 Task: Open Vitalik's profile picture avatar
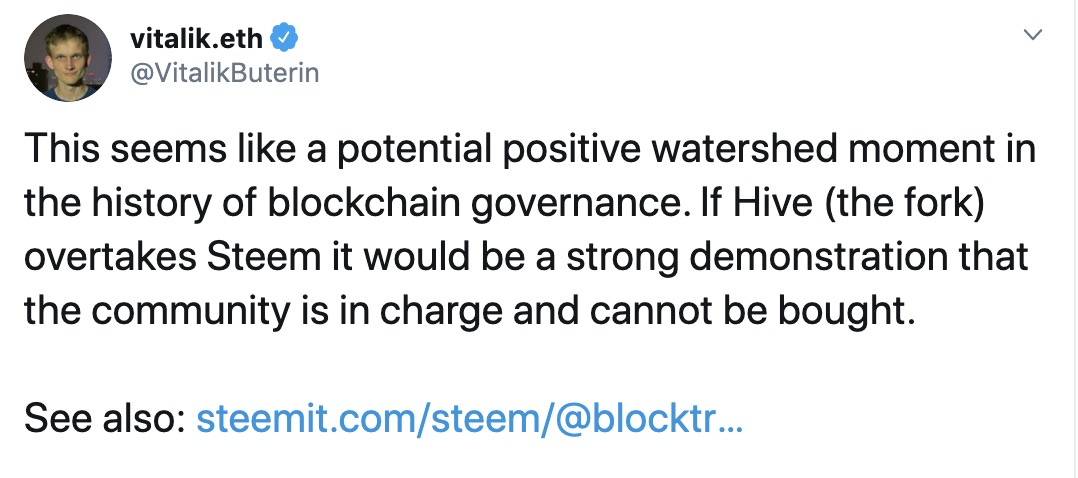67,58
